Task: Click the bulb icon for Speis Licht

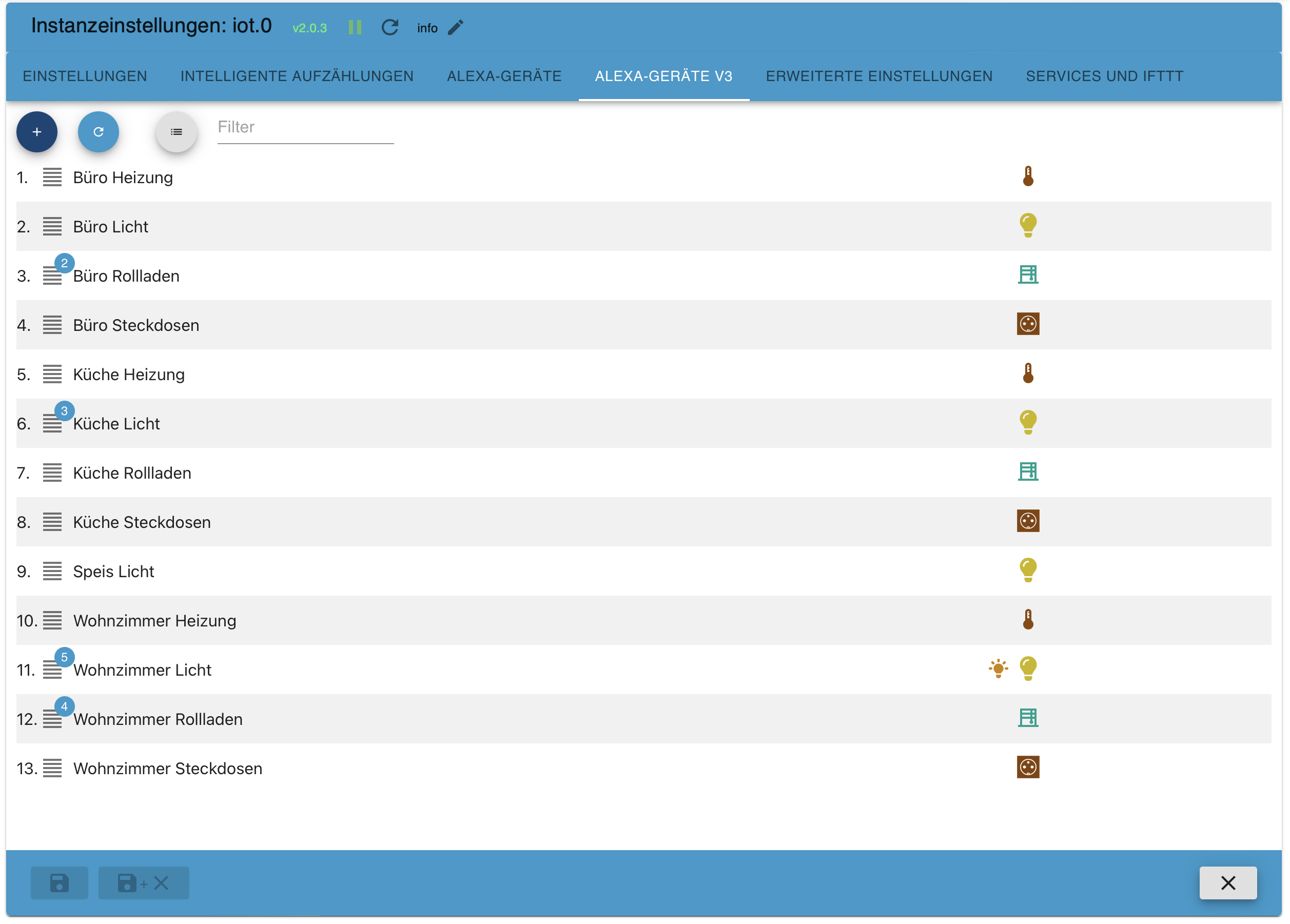Action: pos(1028,570)
